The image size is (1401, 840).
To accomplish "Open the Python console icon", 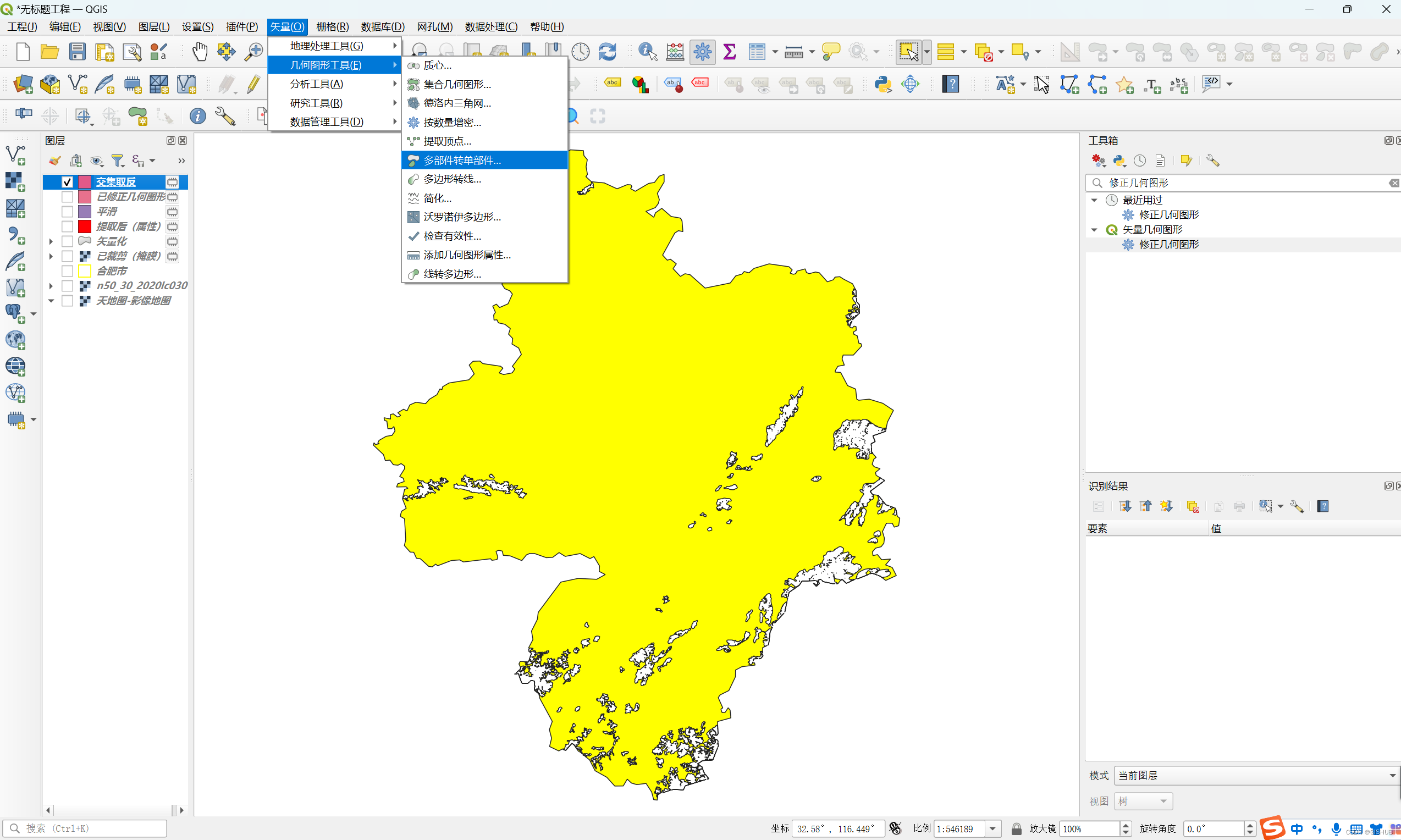I will click(x=883, y=84).
